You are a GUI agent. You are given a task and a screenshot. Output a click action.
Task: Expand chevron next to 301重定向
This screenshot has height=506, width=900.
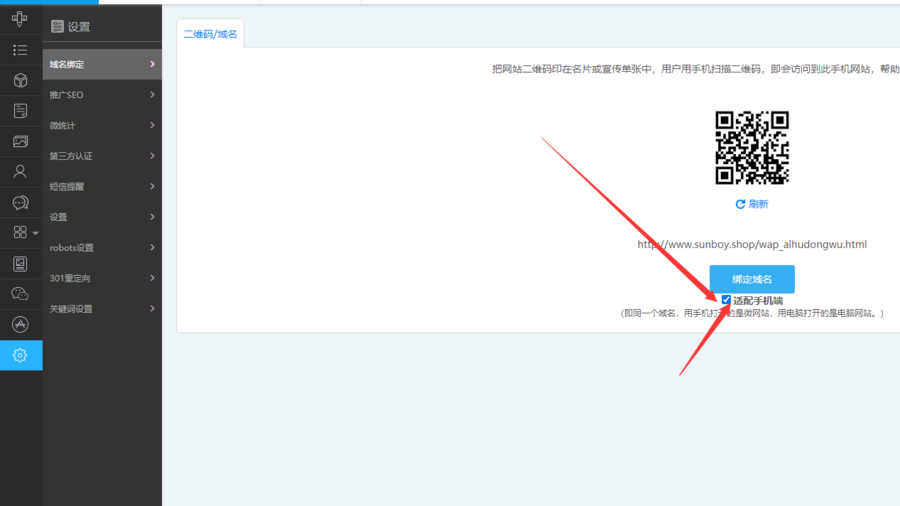tap(152, 278)
